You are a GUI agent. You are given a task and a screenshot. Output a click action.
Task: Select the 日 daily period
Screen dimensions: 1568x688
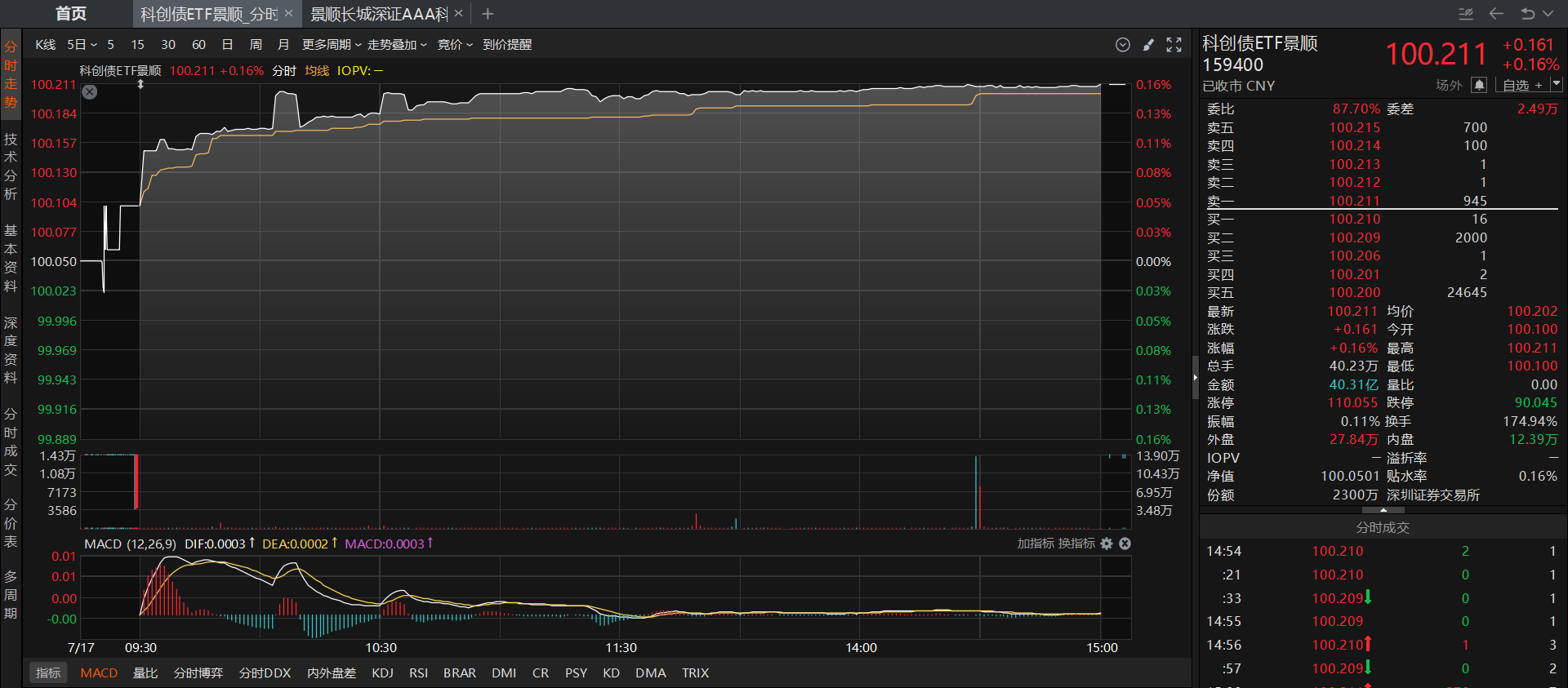pyautogui.click(x=228, y=45)
